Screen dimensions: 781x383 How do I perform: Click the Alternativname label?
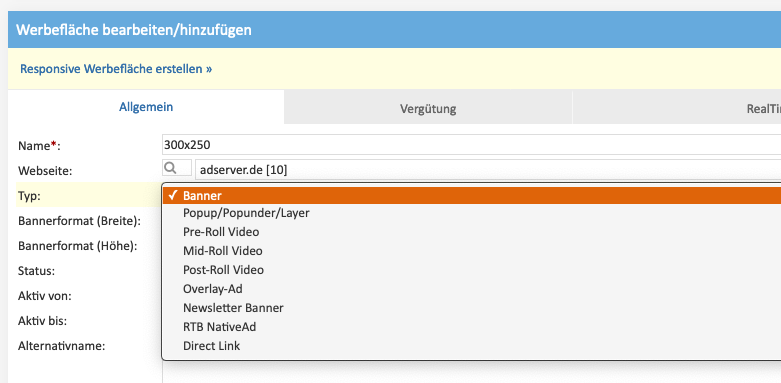(61, 346)
